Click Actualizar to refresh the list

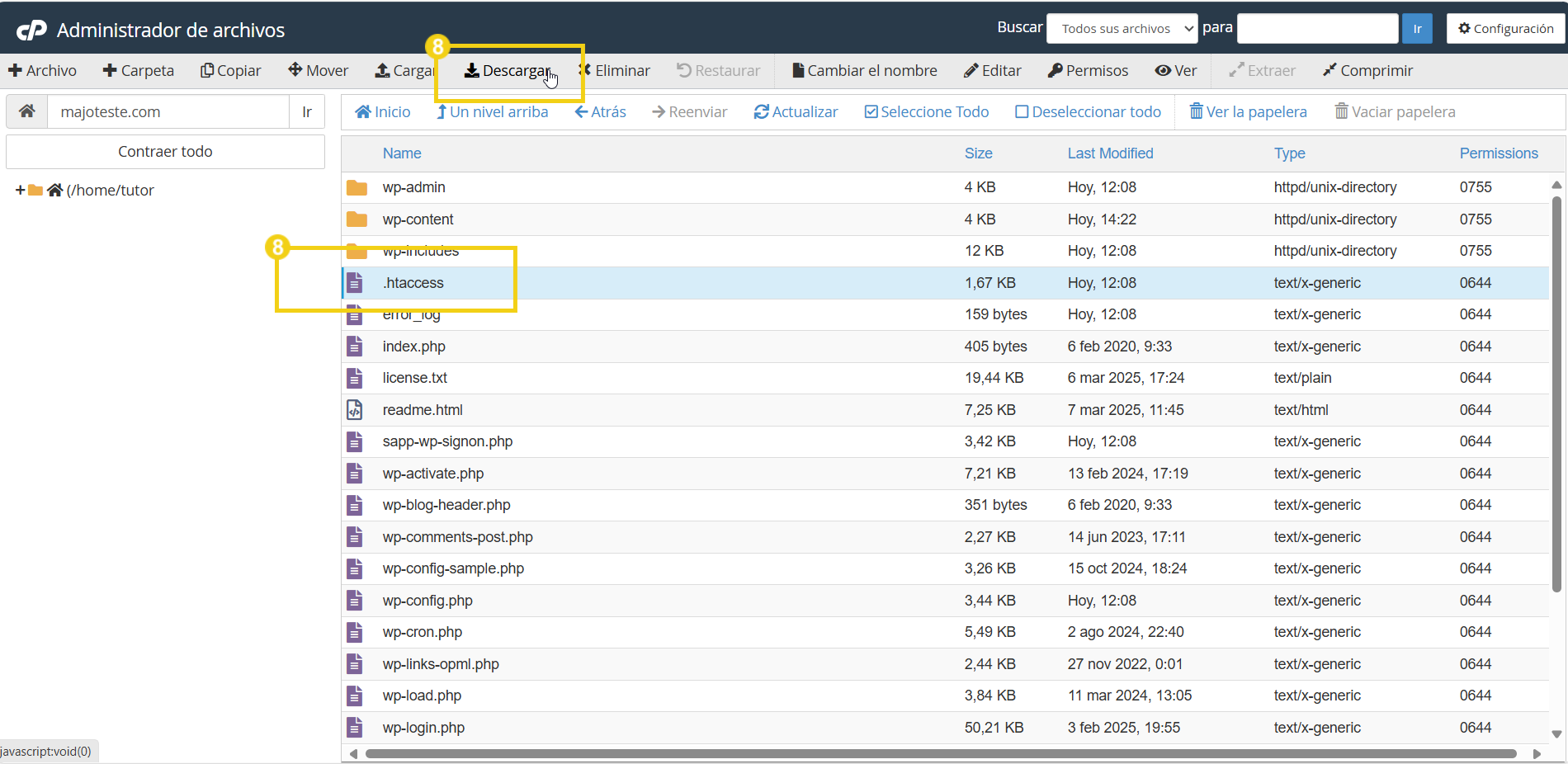point(796,112)
